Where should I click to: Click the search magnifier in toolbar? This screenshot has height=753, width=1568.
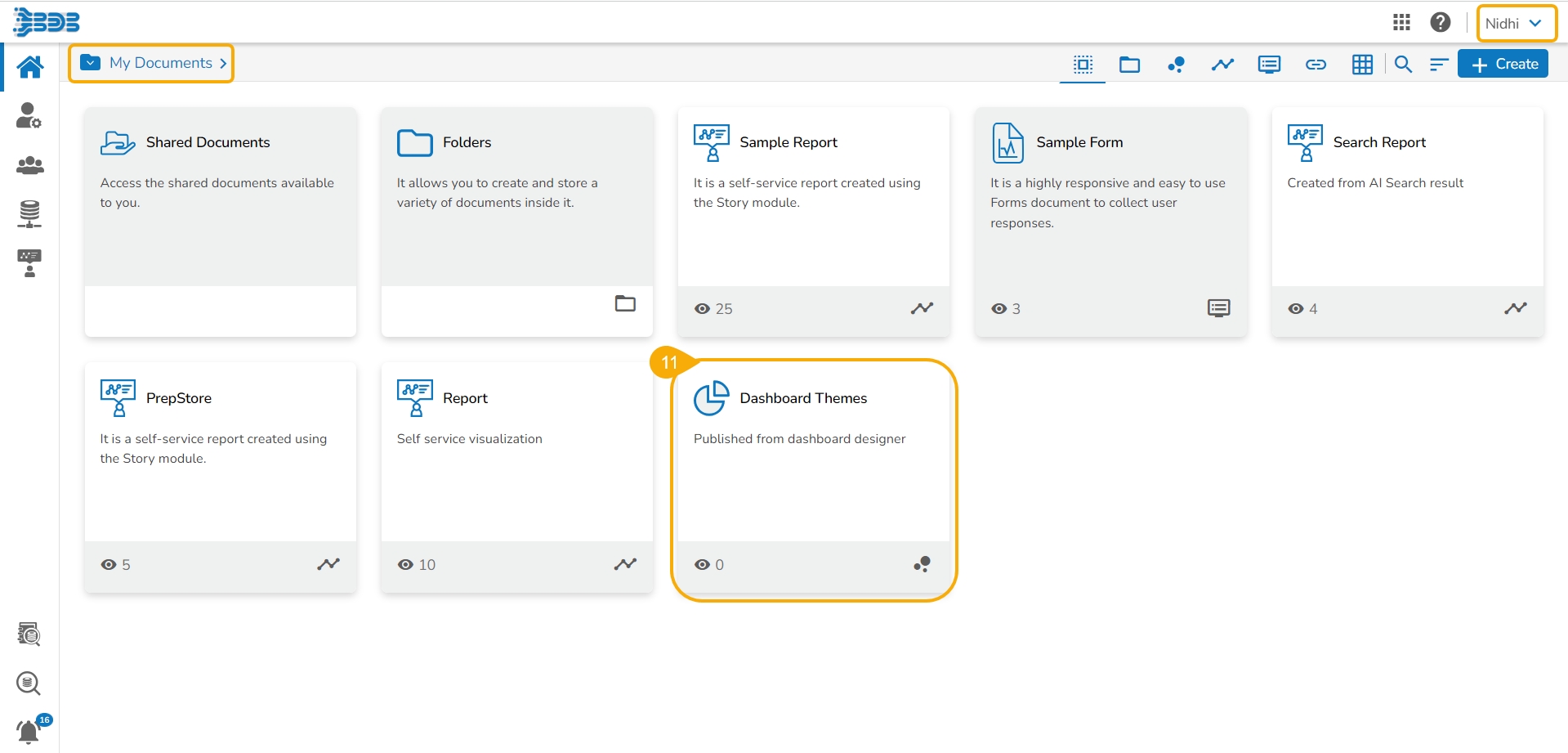click(1403, 65)
